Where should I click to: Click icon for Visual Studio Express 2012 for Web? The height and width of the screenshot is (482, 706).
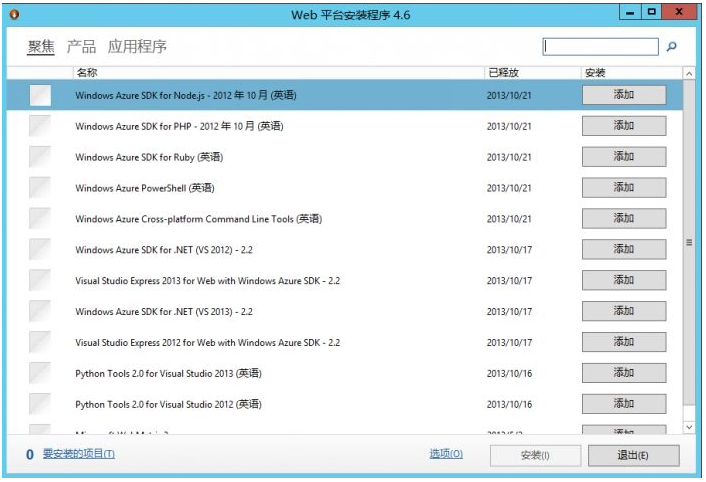40,342
